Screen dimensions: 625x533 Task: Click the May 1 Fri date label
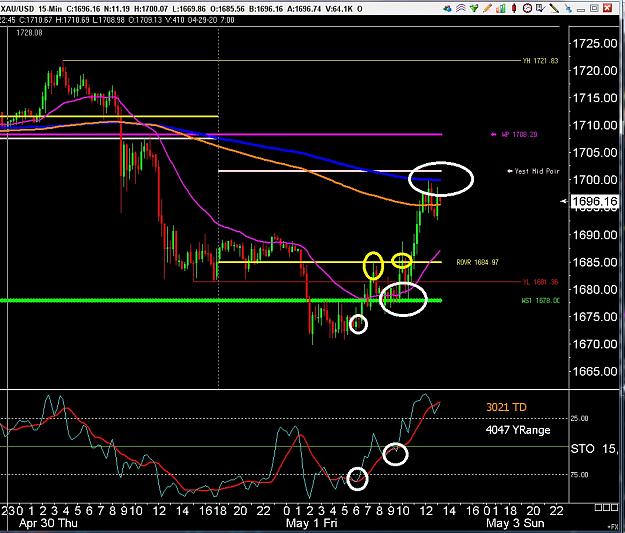tap(312, 523)
